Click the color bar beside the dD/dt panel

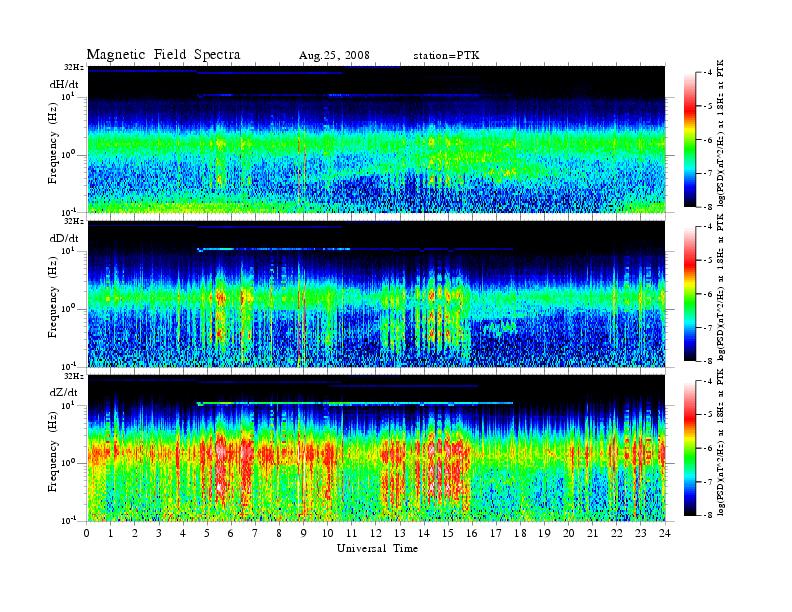coord(690,293)
